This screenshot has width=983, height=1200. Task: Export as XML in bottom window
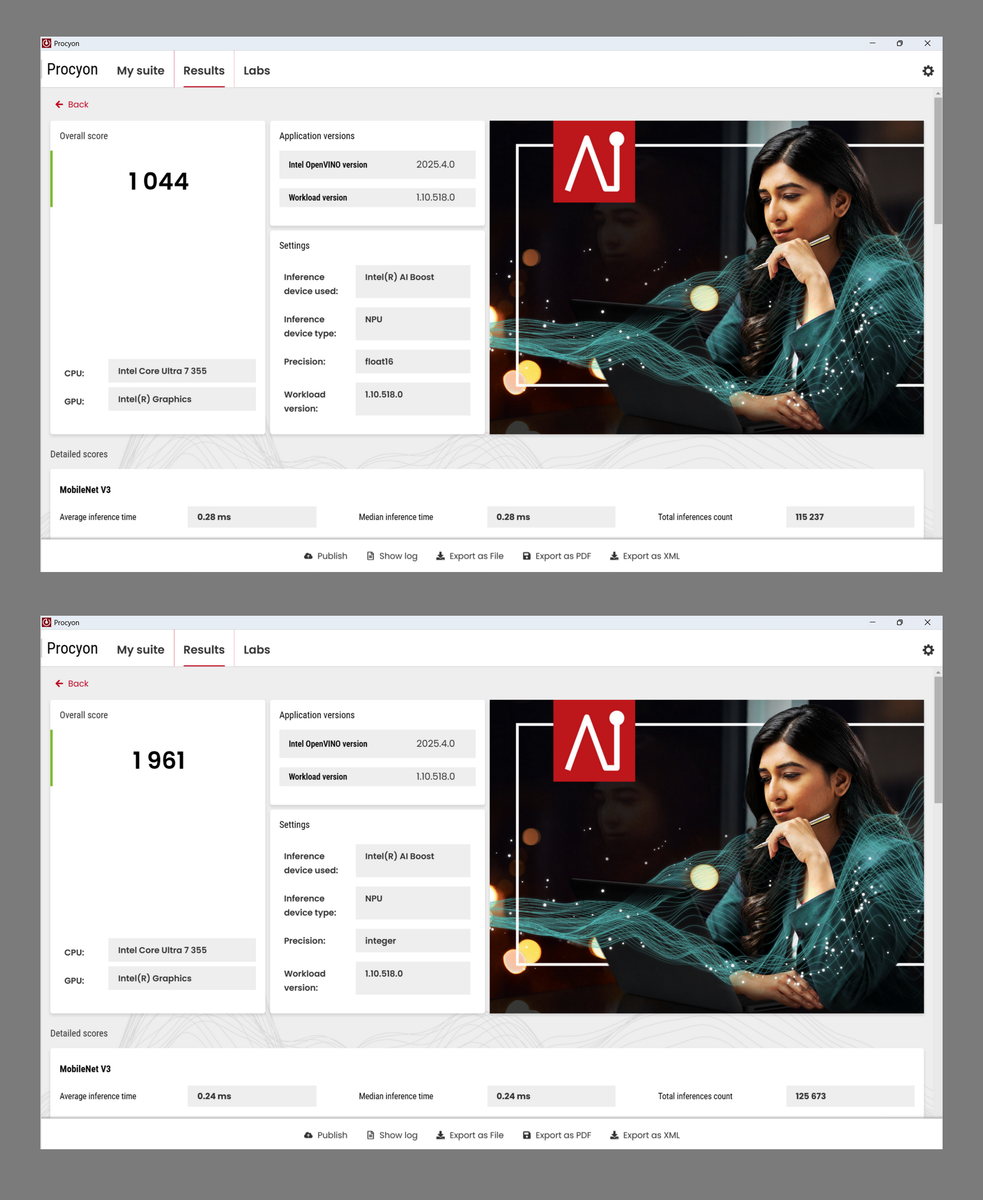pos(645,1135)
